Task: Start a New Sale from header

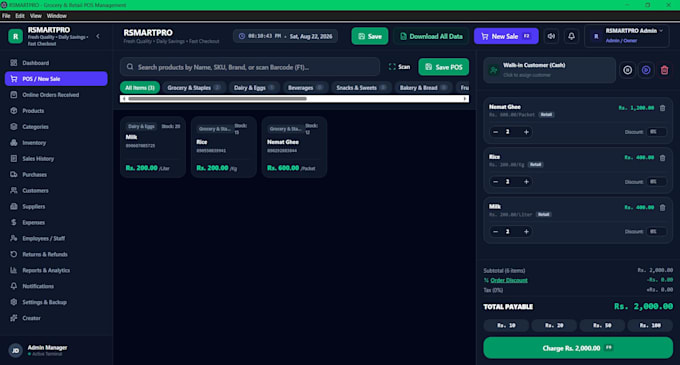Action: point(506,36)
